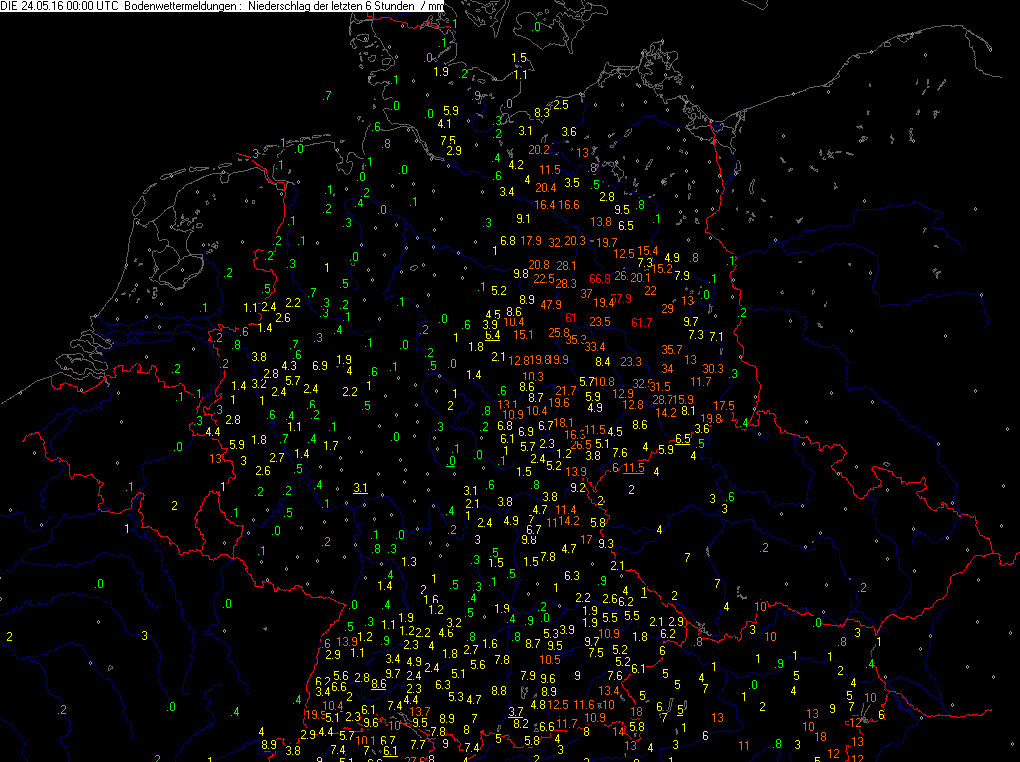Click the underlined 8.6 station value
This screenshot has width=1020, height=762.
(378, 685)
